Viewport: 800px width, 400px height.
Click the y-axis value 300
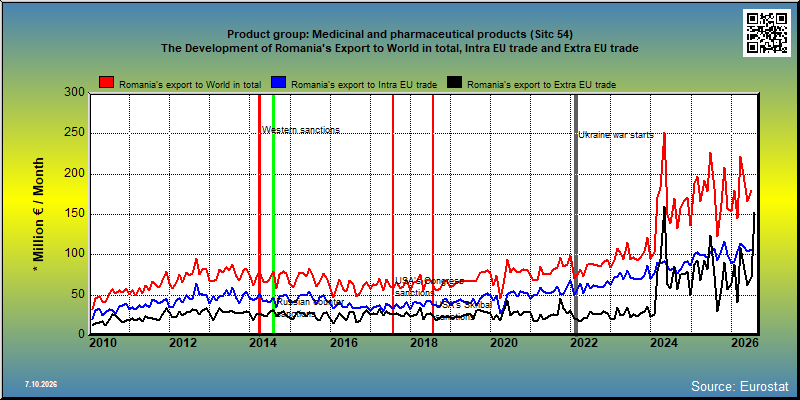click(74, 92)
